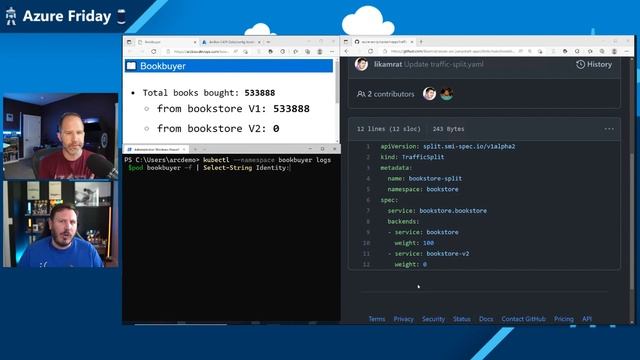Screen dimensions: 640x360
Task: Select the Bookbuyer browser tab
Action: pyautogui.click(x=167, y=42)
